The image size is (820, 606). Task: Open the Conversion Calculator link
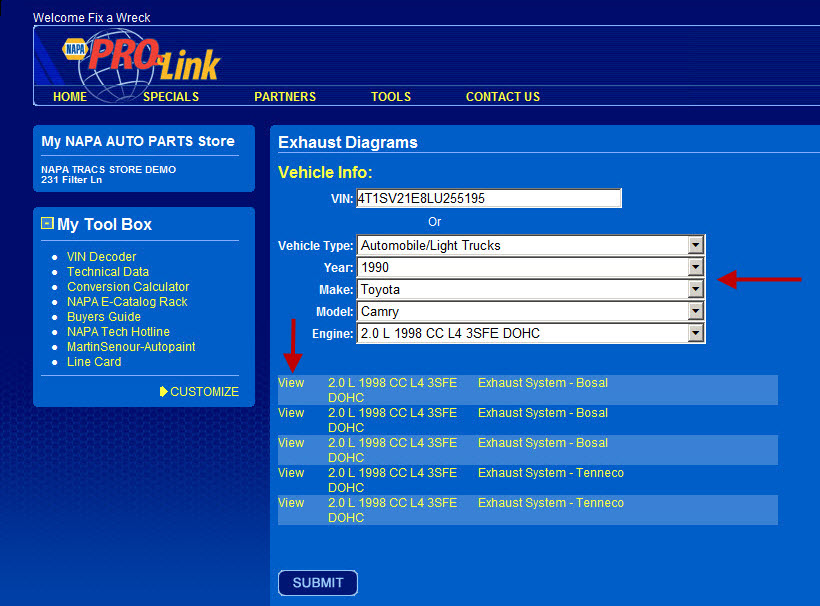128,287
